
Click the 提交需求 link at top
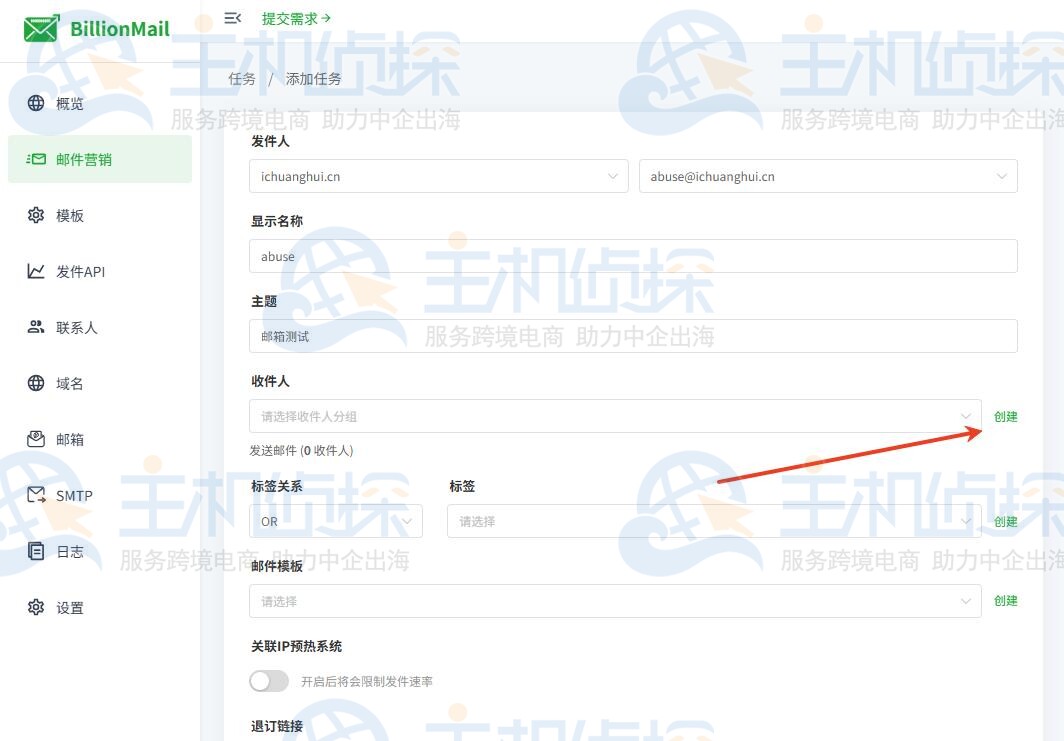[x=296, y=18]
